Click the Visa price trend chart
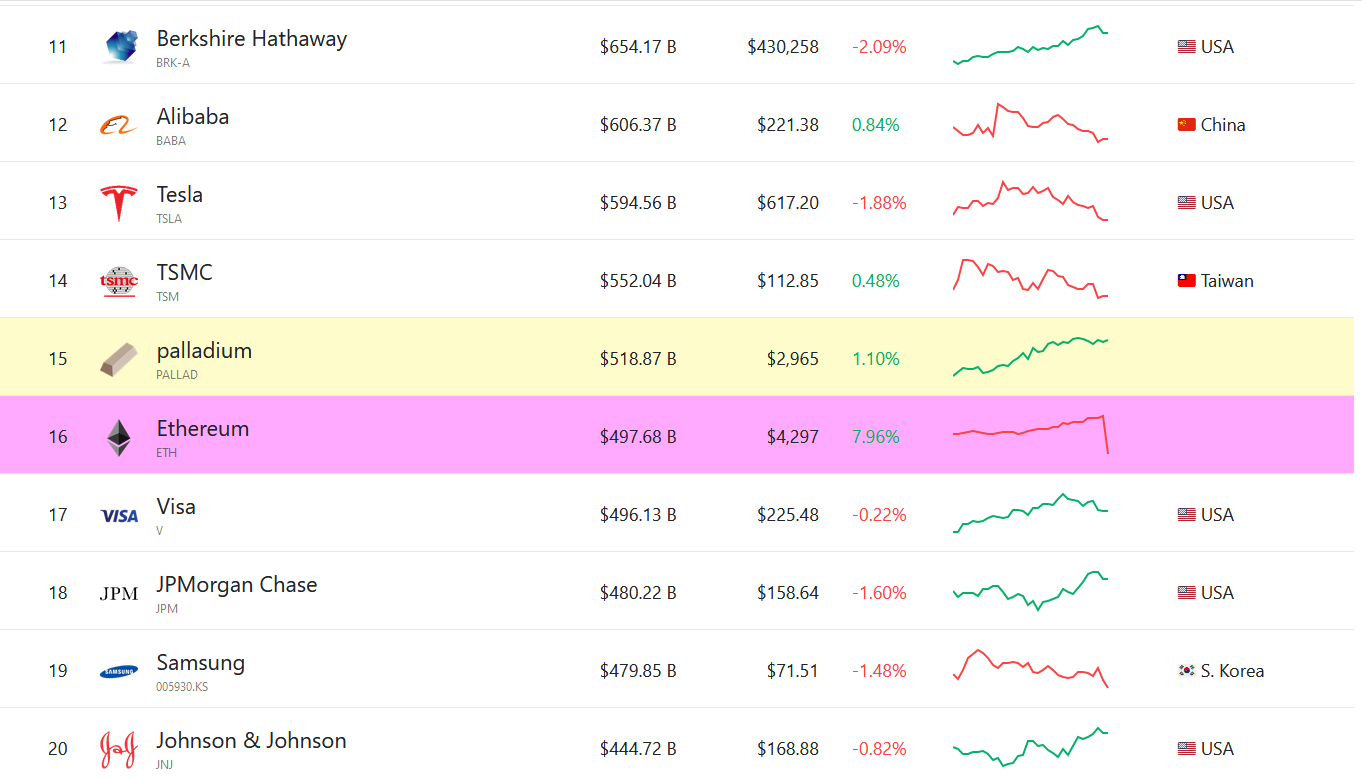1362x780 pixels. [1030, 513]
